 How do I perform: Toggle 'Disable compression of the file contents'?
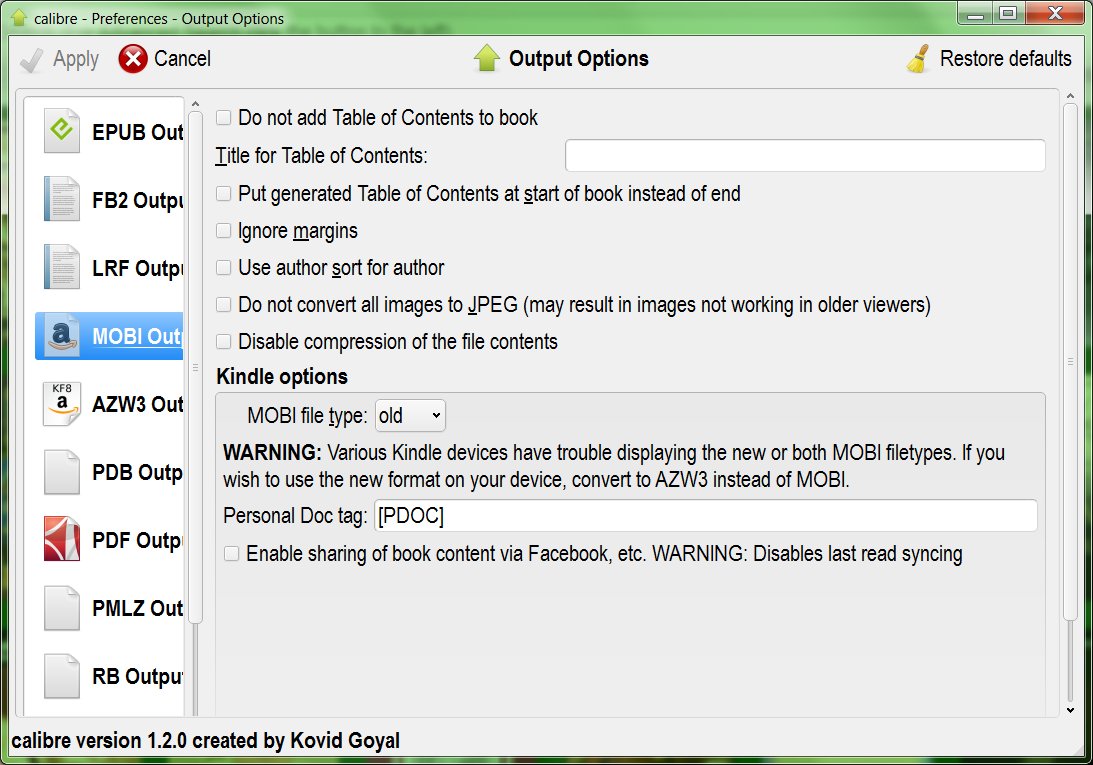(x=223, y=341)
